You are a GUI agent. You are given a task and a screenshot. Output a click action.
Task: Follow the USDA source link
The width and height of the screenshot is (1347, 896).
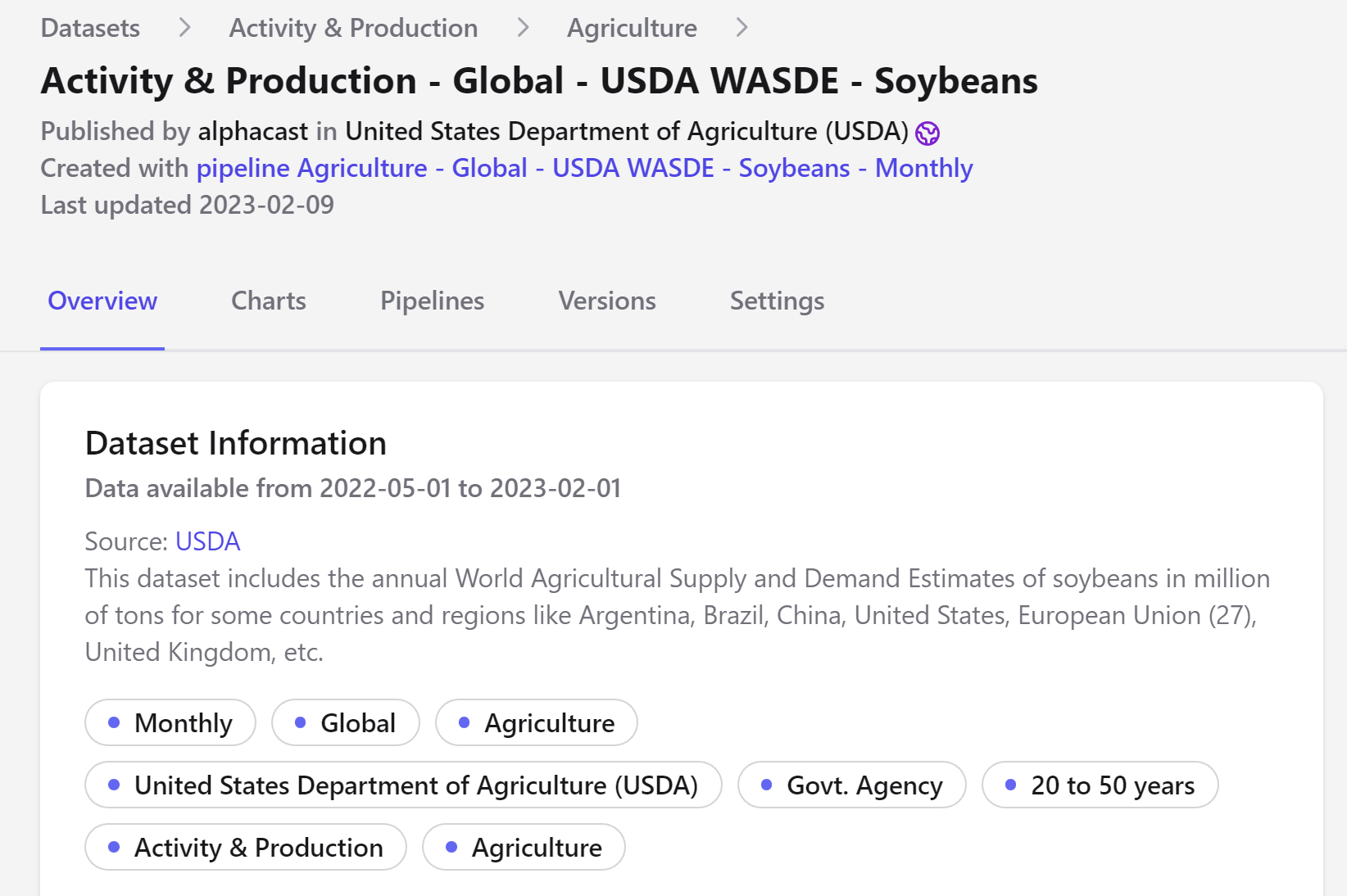tap(207, 541)
